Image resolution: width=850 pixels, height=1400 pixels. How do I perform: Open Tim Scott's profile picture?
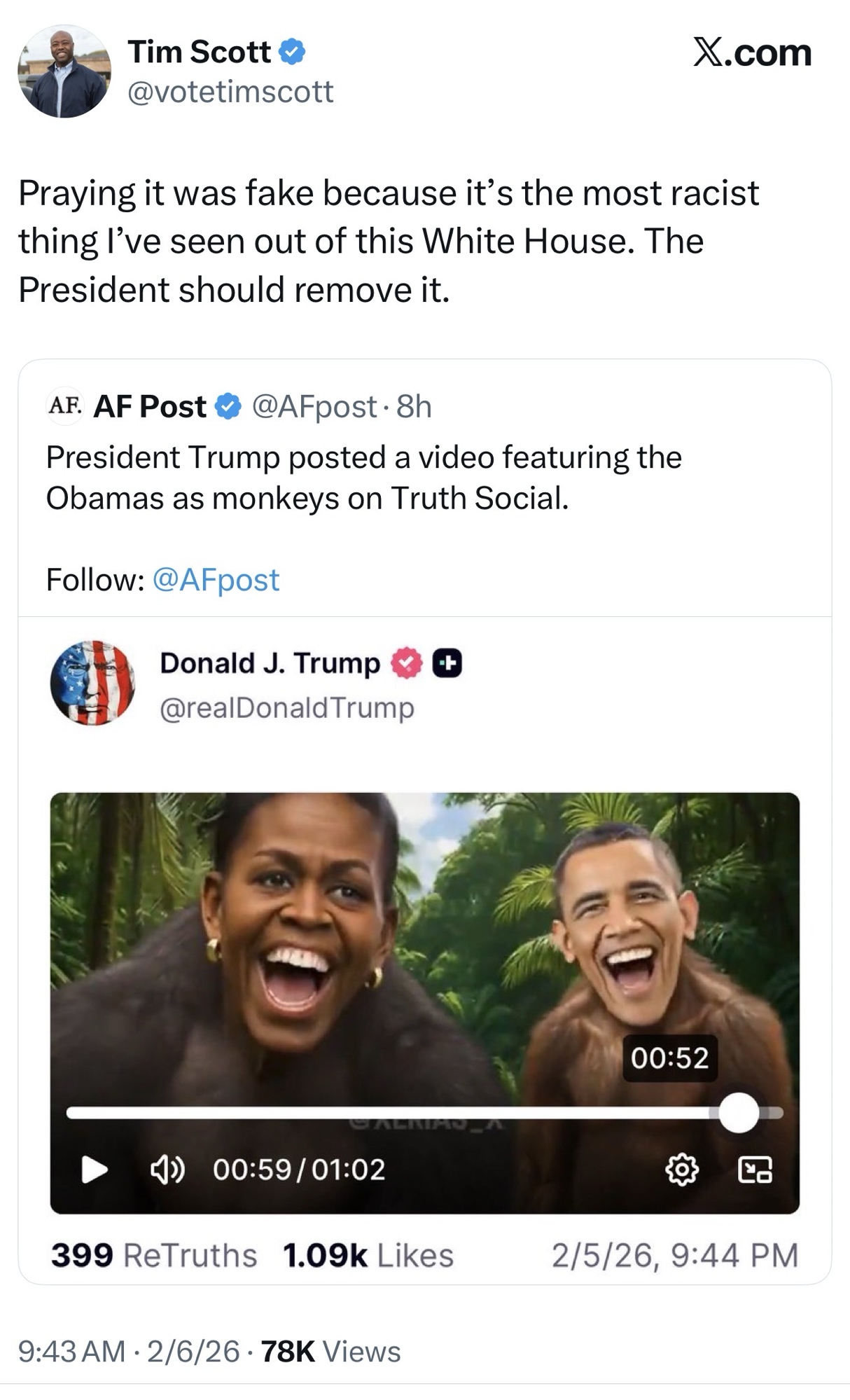tap(64, 71)
